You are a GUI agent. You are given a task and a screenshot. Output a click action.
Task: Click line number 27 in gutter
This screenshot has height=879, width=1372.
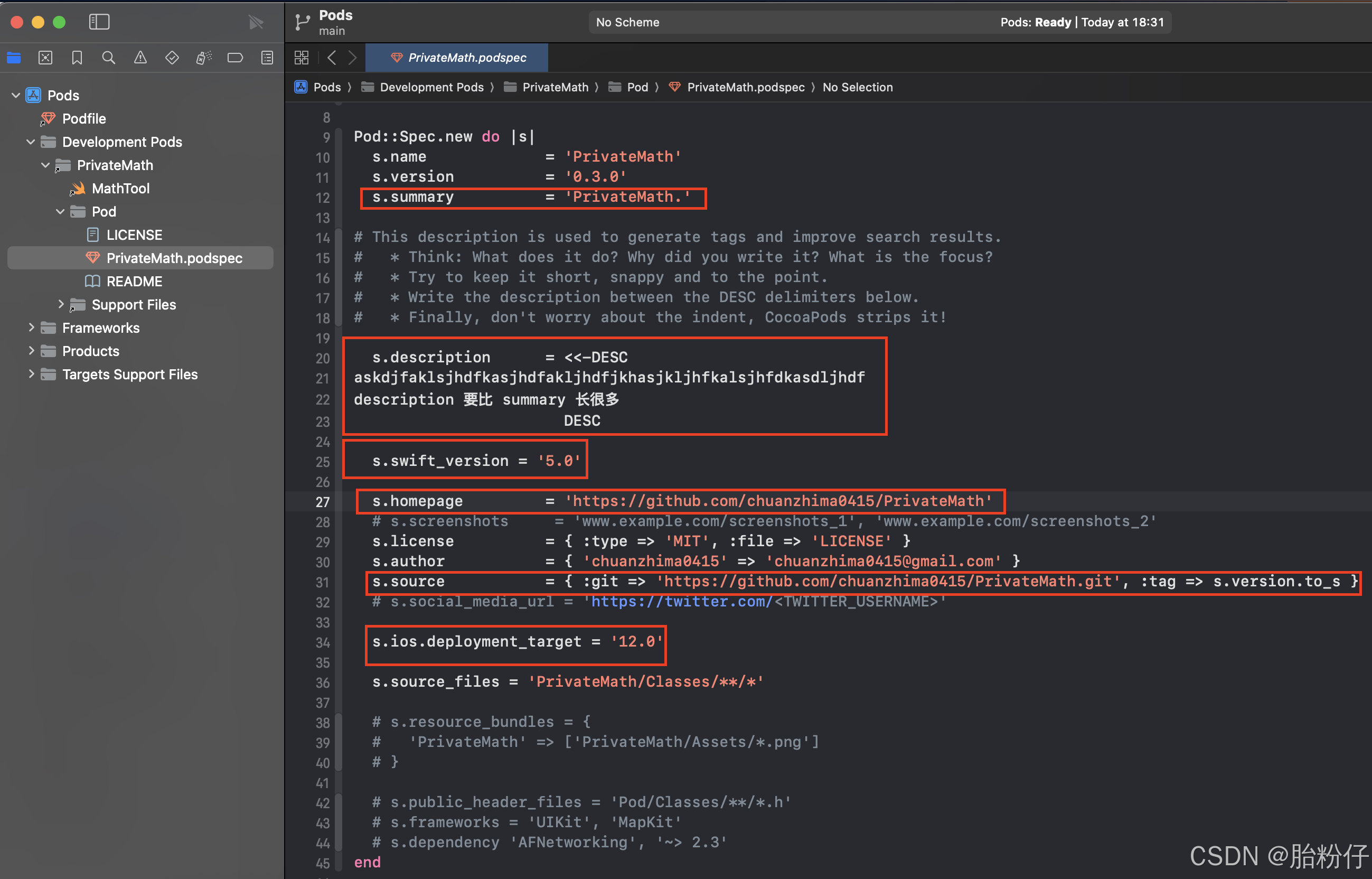coord(323,502)
